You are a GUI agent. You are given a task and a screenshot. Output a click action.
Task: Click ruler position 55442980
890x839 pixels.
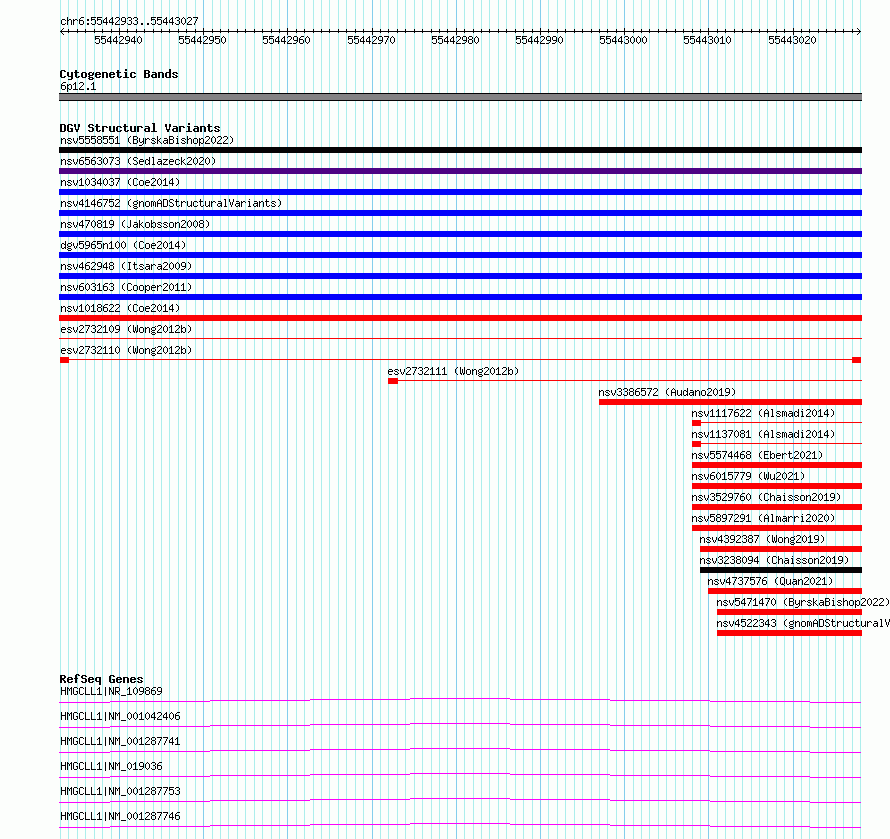455,40
